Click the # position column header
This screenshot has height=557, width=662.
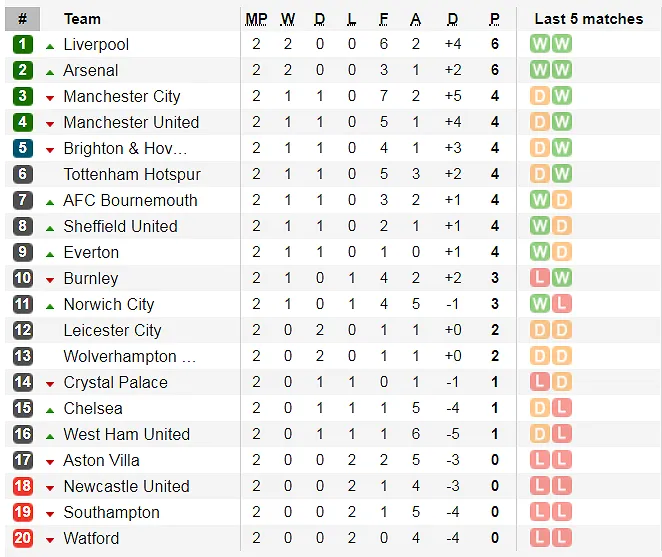click(x=23, y=18)
